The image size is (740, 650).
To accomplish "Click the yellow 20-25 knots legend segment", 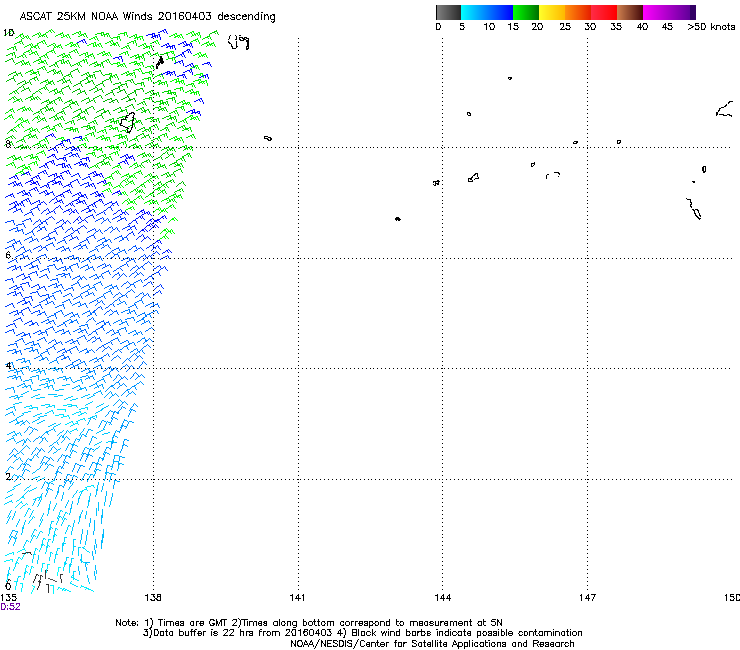I will point(552,12).
